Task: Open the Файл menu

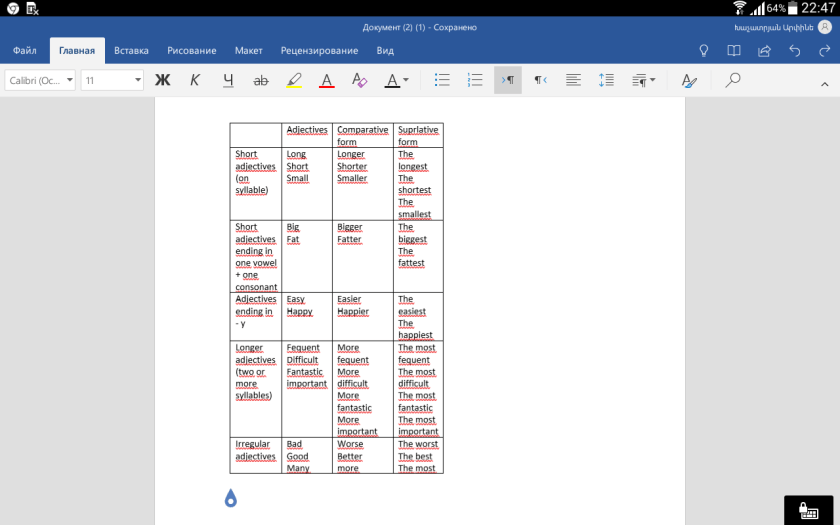Action: pyautogui.click(x=25, y=50)
